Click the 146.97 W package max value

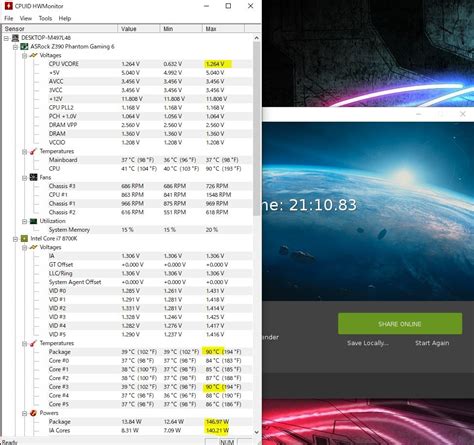pyautogui.click(x=217, y=422)
